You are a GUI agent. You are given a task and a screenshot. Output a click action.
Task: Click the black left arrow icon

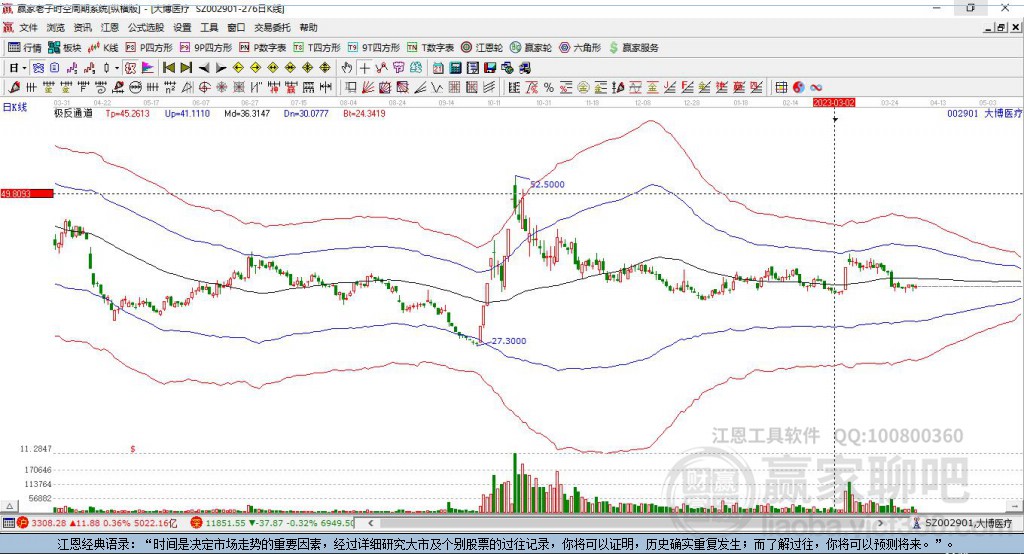(204, 68)
